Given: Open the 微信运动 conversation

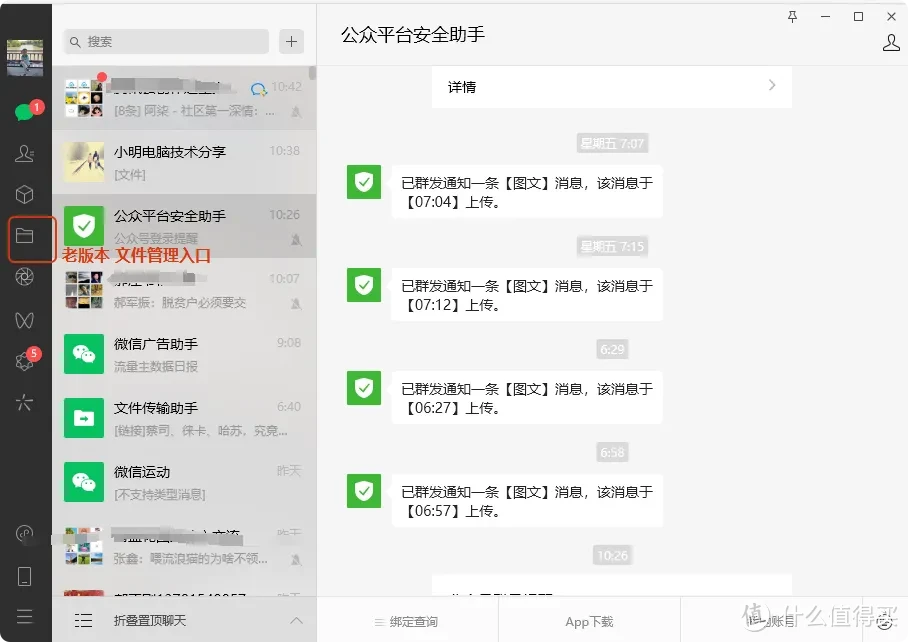Looking at the screenshot, I should coord(184,482).
